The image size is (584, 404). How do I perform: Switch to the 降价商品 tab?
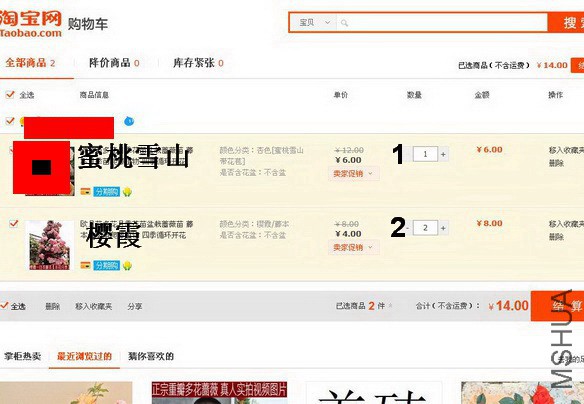pyautogui.click(x=114, y=63)
